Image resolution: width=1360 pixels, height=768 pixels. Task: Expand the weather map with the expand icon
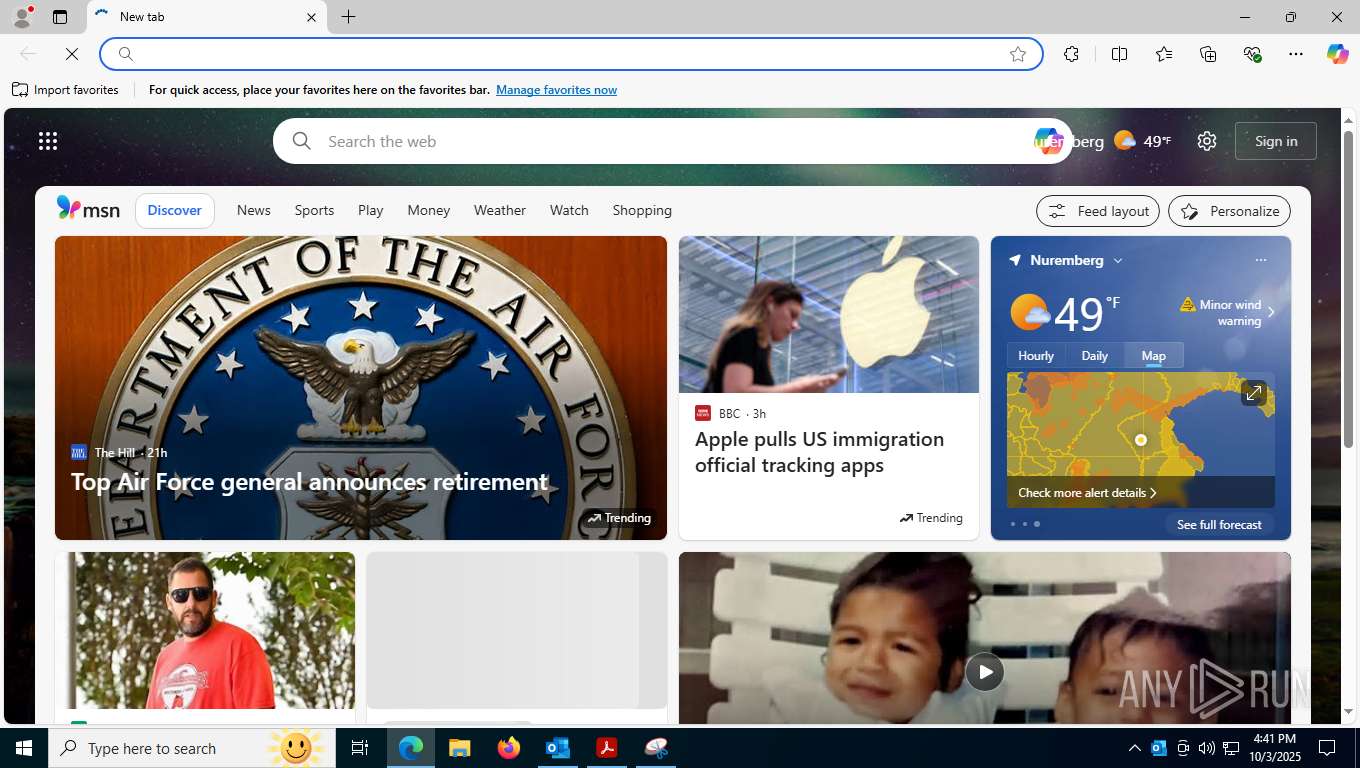[x=1254, y=393]
